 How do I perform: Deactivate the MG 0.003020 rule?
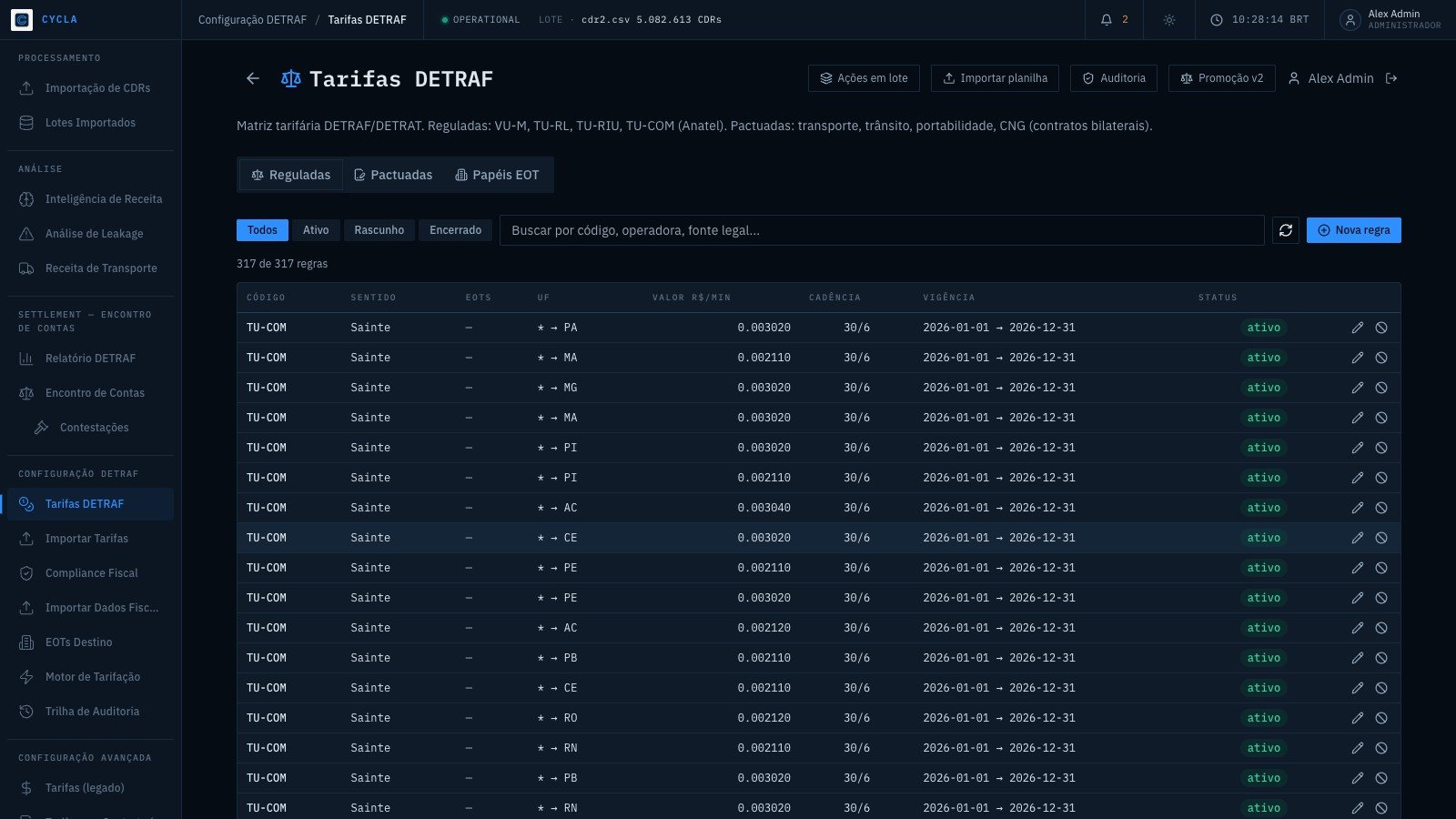(x=1381, y=388)
